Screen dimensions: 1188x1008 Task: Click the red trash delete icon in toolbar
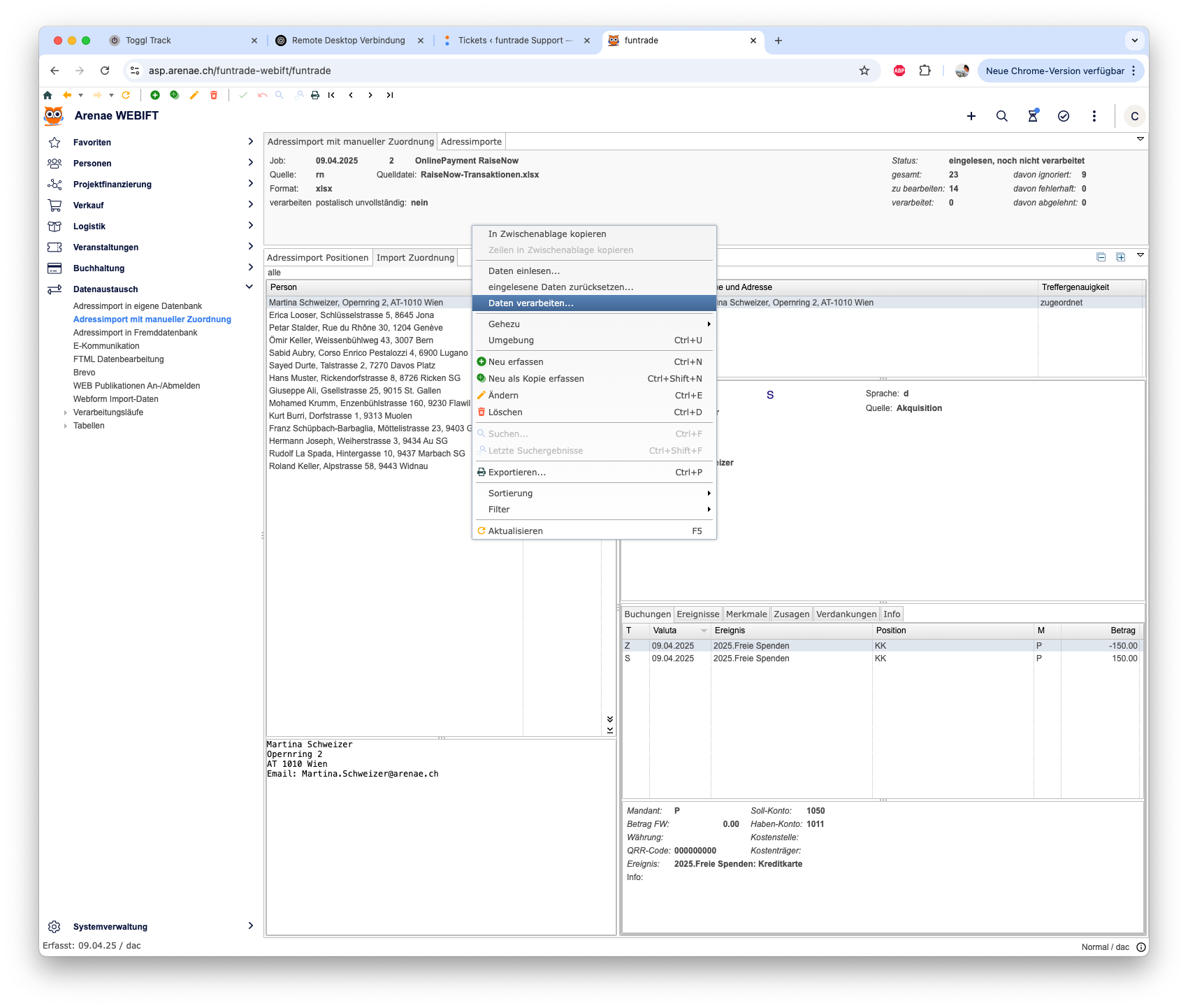[x=214, y=95]
